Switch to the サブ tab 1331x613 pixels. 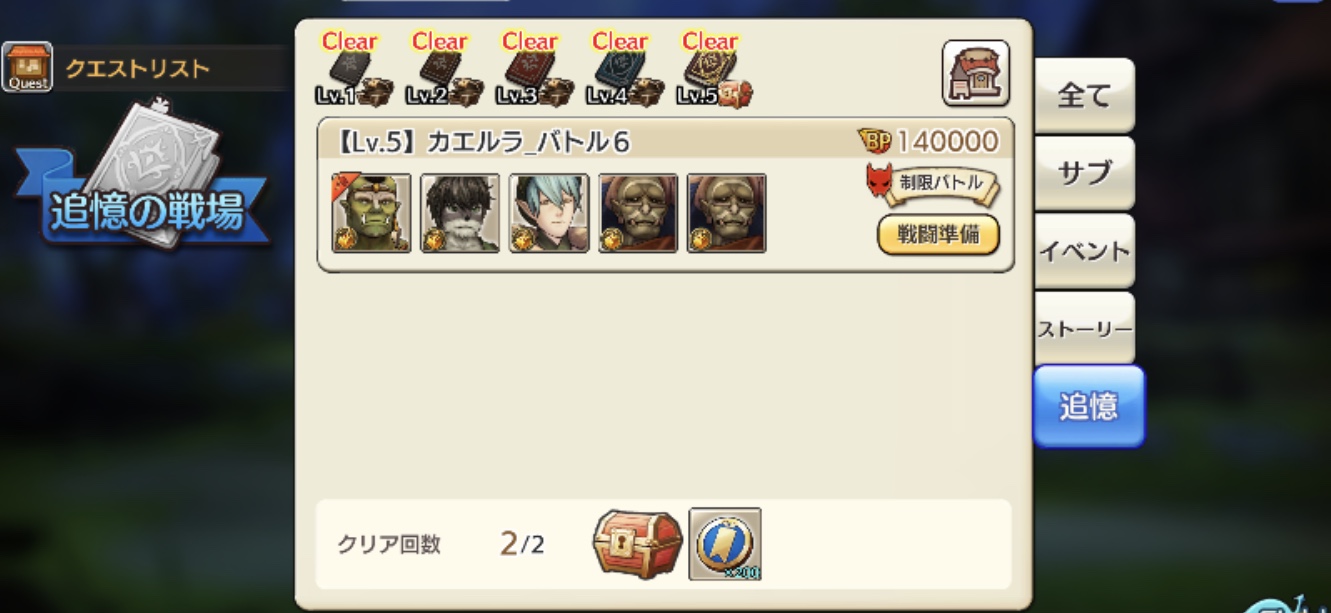pos(1084,173)
